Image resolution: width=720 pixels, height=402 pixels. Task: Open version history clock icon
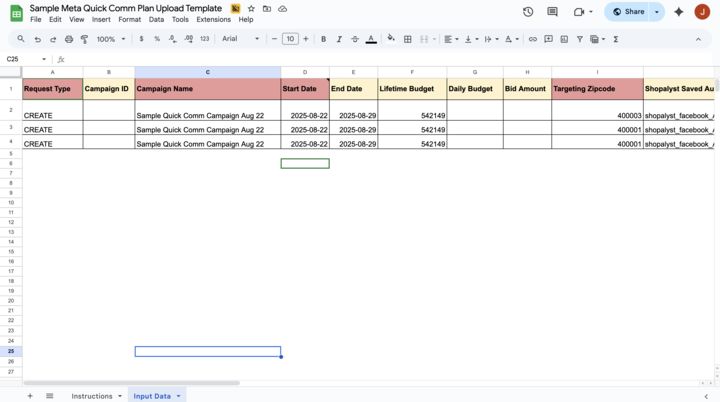point(528,12)
